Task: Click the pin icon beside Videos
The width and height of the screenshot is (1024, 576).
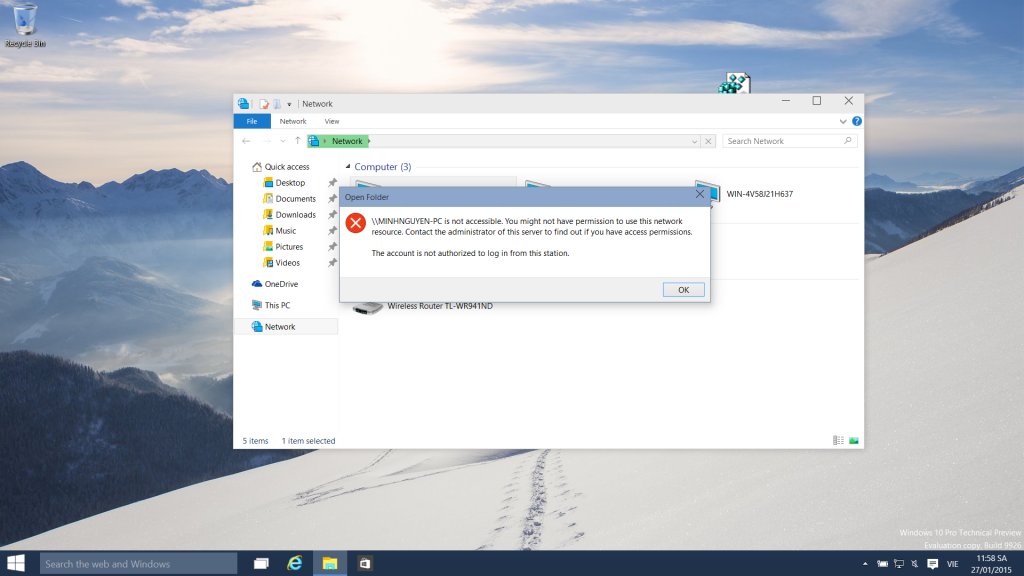Action: pyautogui.click(x=332, y=263)
